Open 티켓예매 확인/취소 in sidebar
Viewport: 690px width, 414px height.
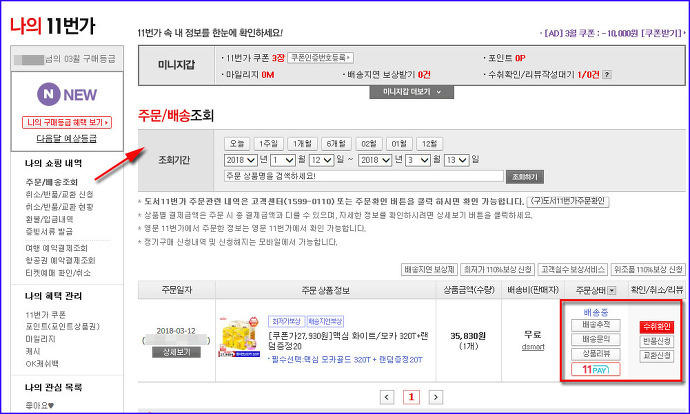pos(58,273)
